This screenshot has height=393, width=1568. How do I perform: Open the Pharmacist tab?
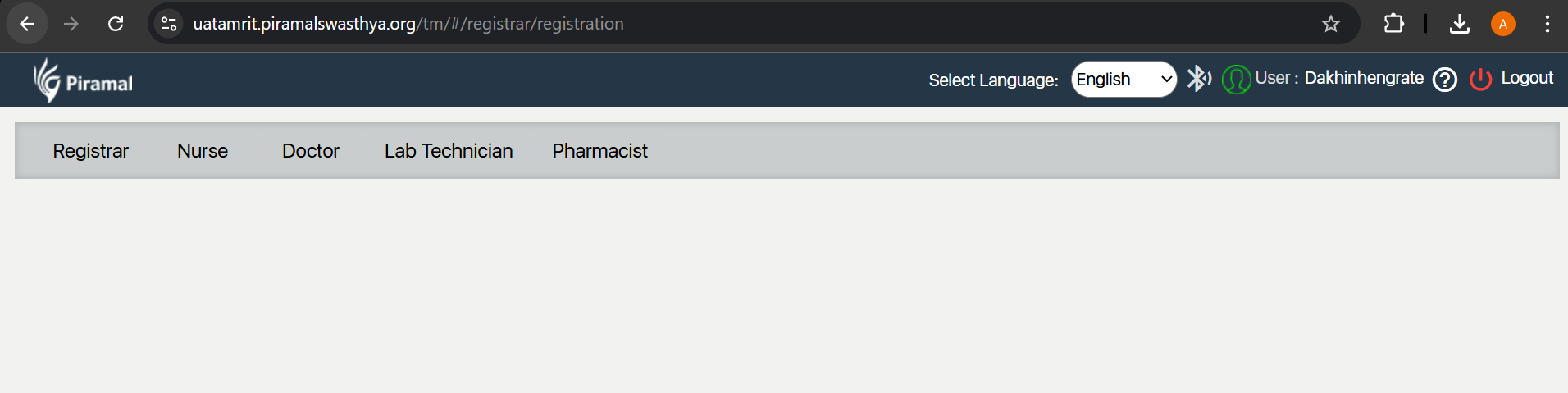tap(599, 151)
